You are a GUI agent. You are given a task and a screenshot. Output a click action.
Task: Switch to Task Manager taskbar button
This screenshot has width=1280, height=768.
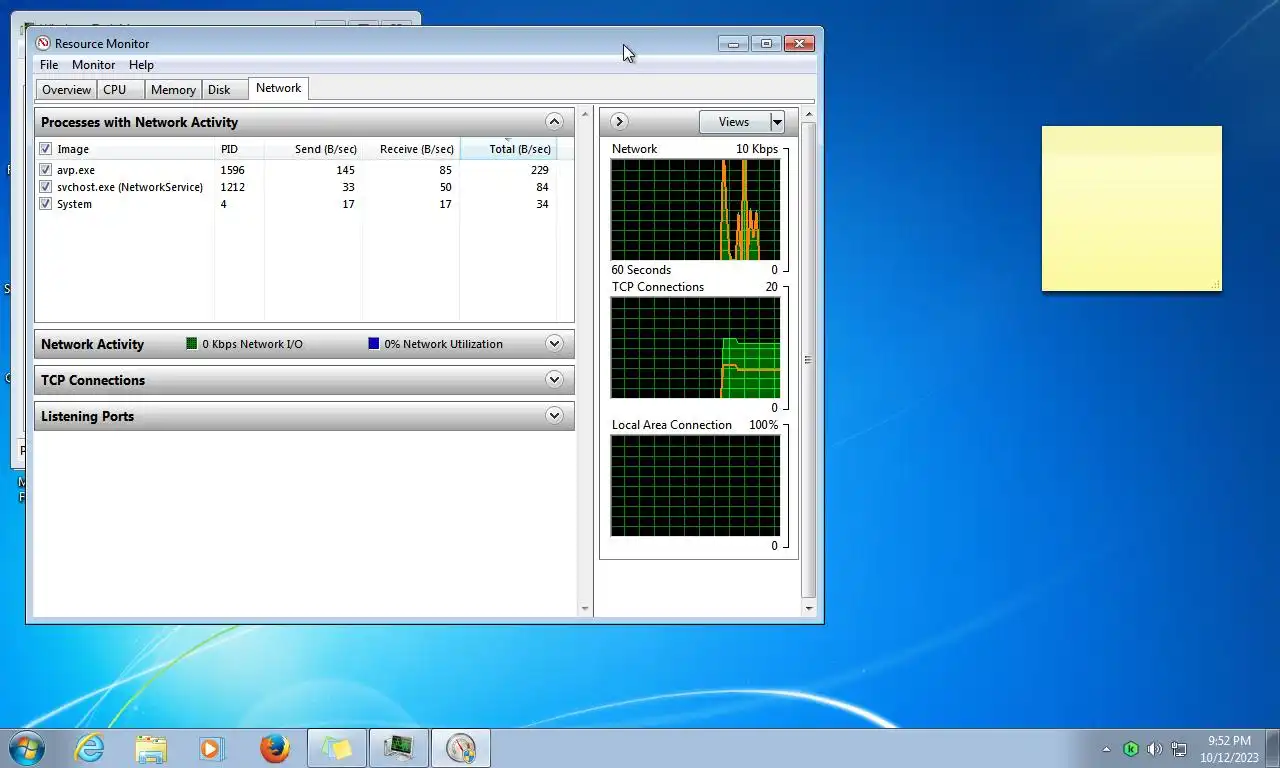399,748
